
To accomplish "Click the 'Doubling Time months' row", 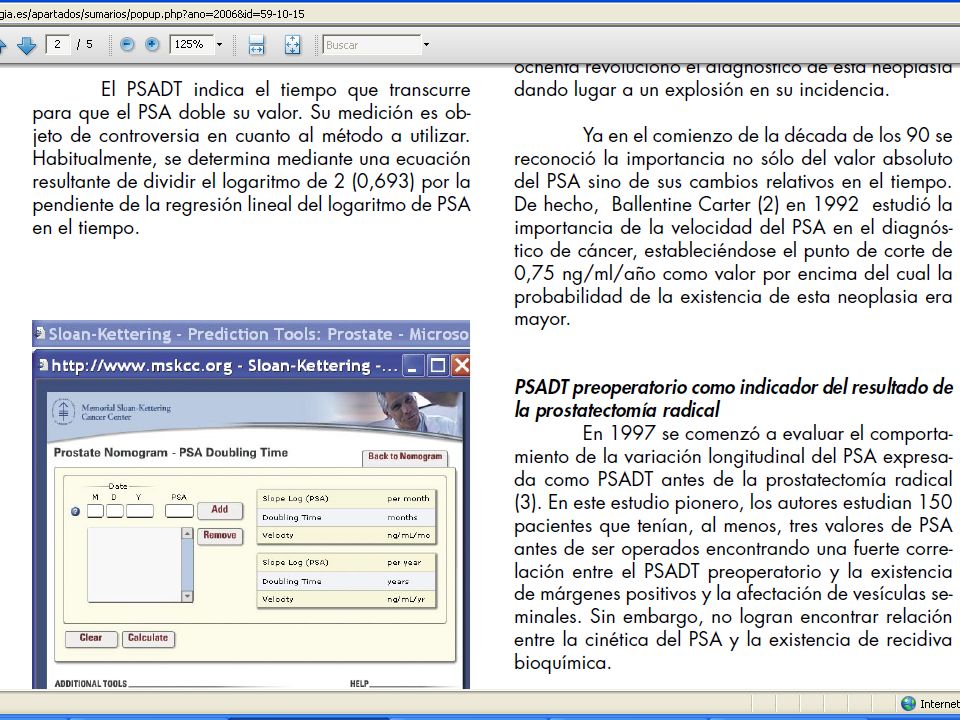I will click(x=347, y=517).
